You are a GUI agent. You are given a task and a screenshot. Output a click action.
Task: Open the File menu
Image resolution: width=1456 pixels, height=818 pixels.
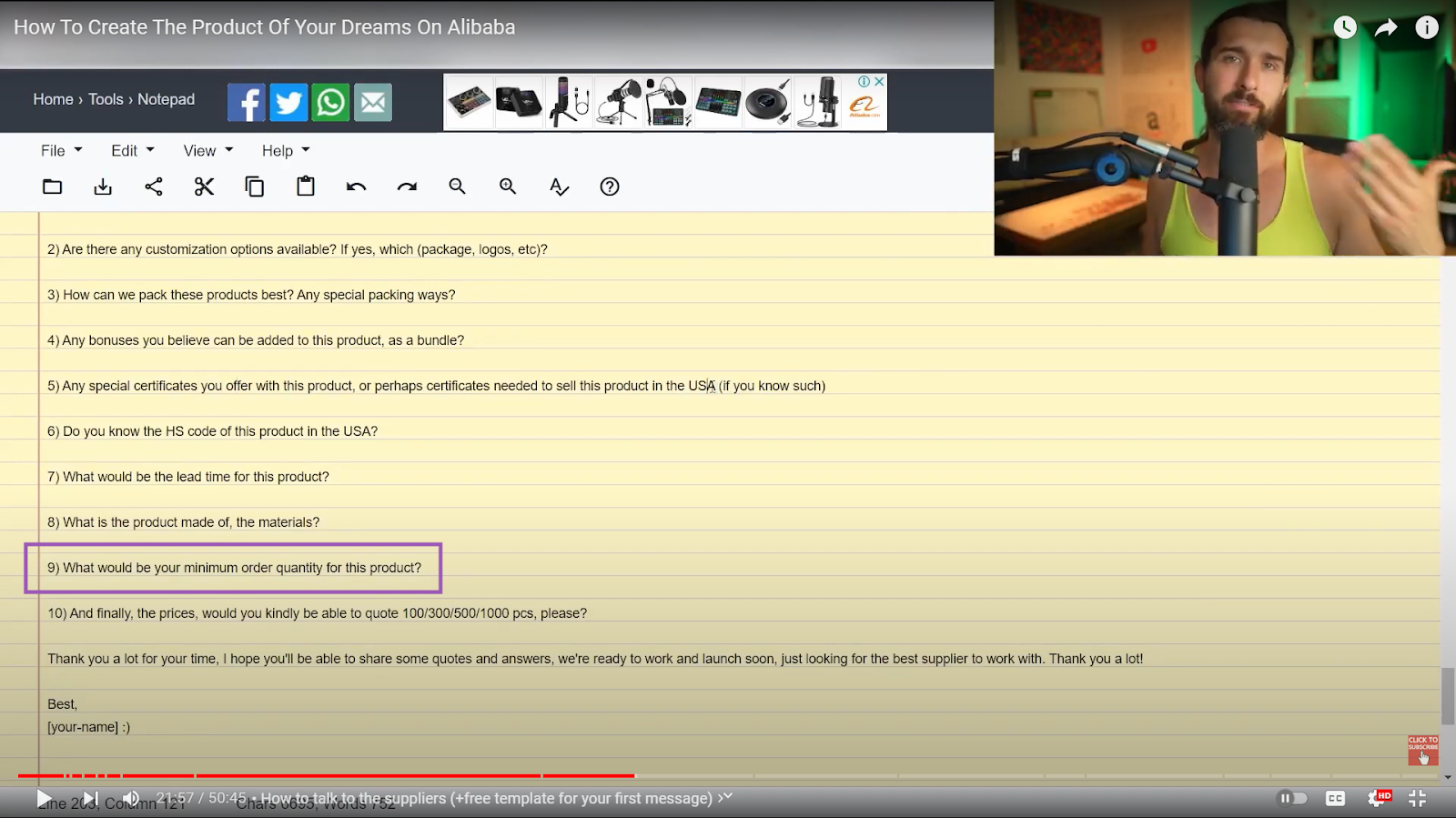[61, 150]
